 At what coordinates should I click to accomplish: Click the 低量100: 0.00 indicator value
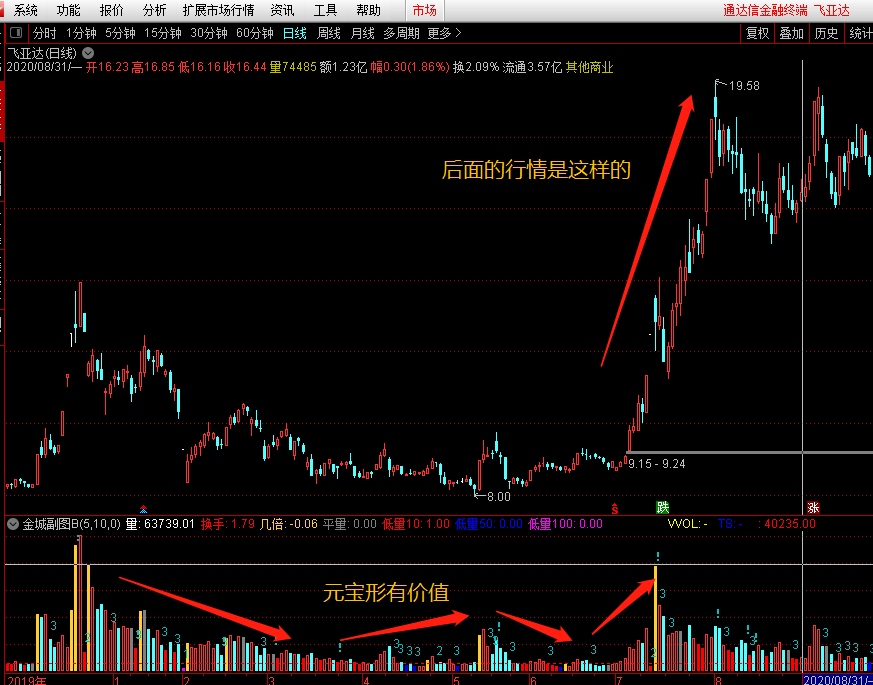[x=565, y=523]
